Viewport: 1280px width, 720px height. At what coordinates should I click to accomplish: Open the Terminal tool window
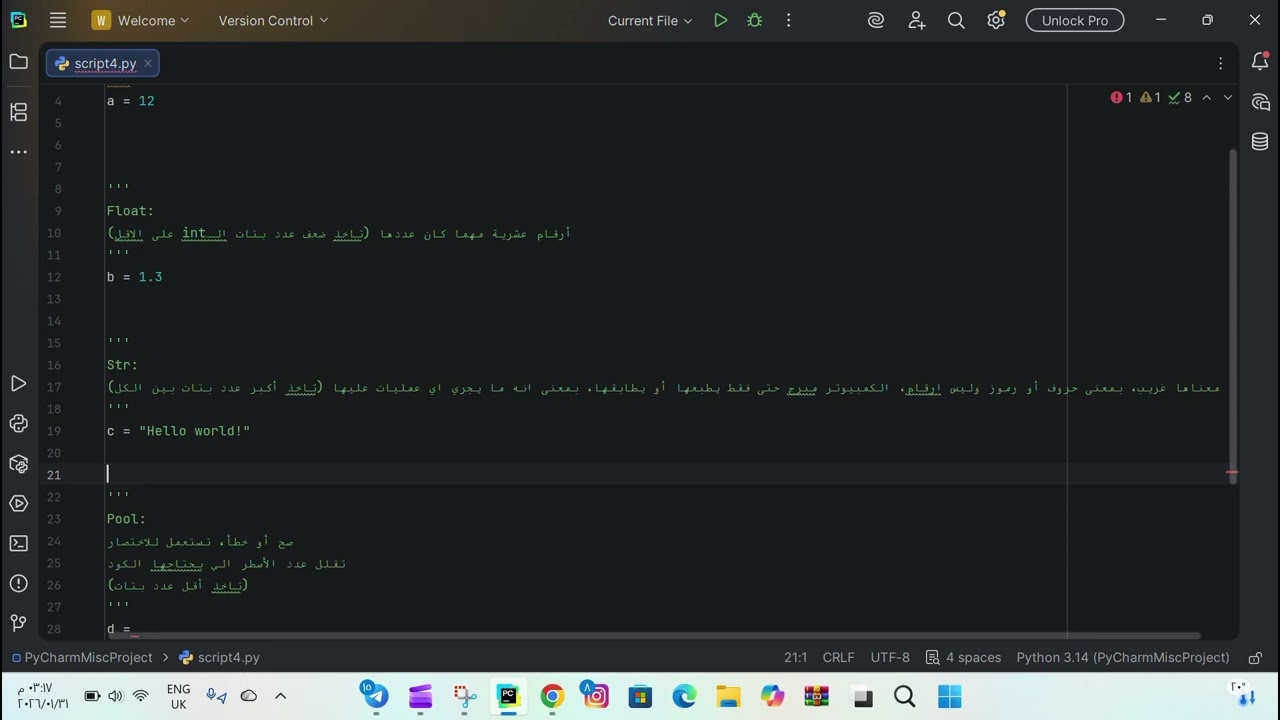[x=18, y=543]
